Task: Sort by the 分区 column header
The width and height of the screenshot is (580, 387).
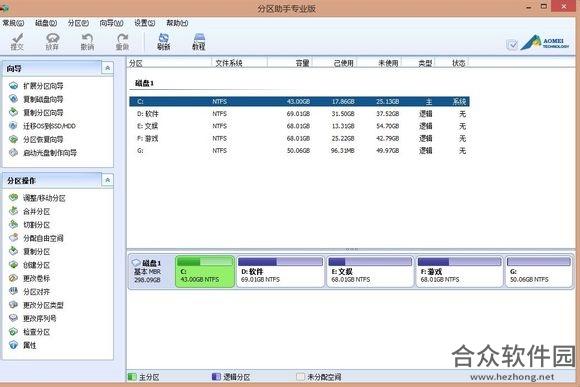Action: [x=169, y=63]
